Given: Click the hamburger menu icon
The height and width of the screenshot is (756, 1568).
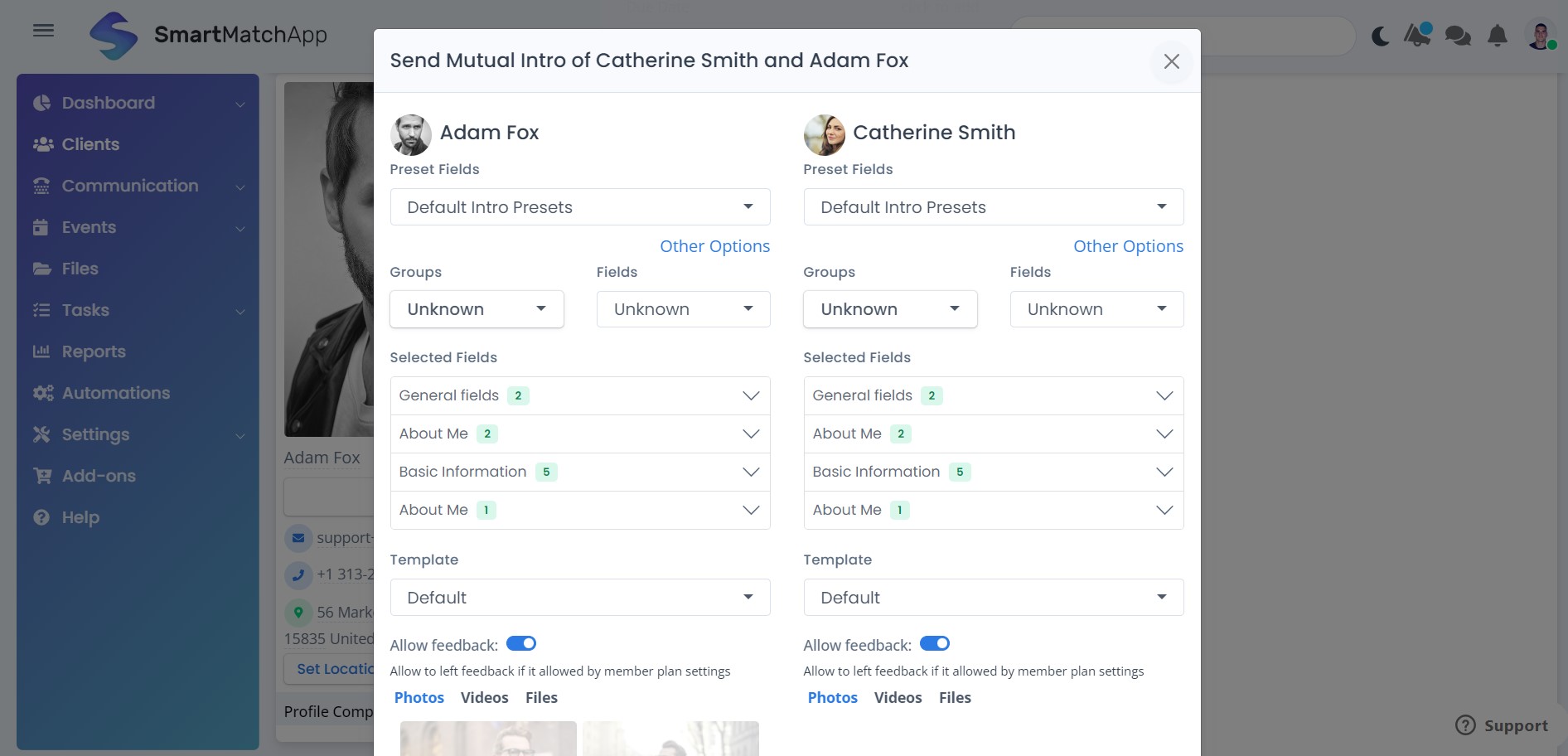Looking at the screenshot, I should [43, 31].
